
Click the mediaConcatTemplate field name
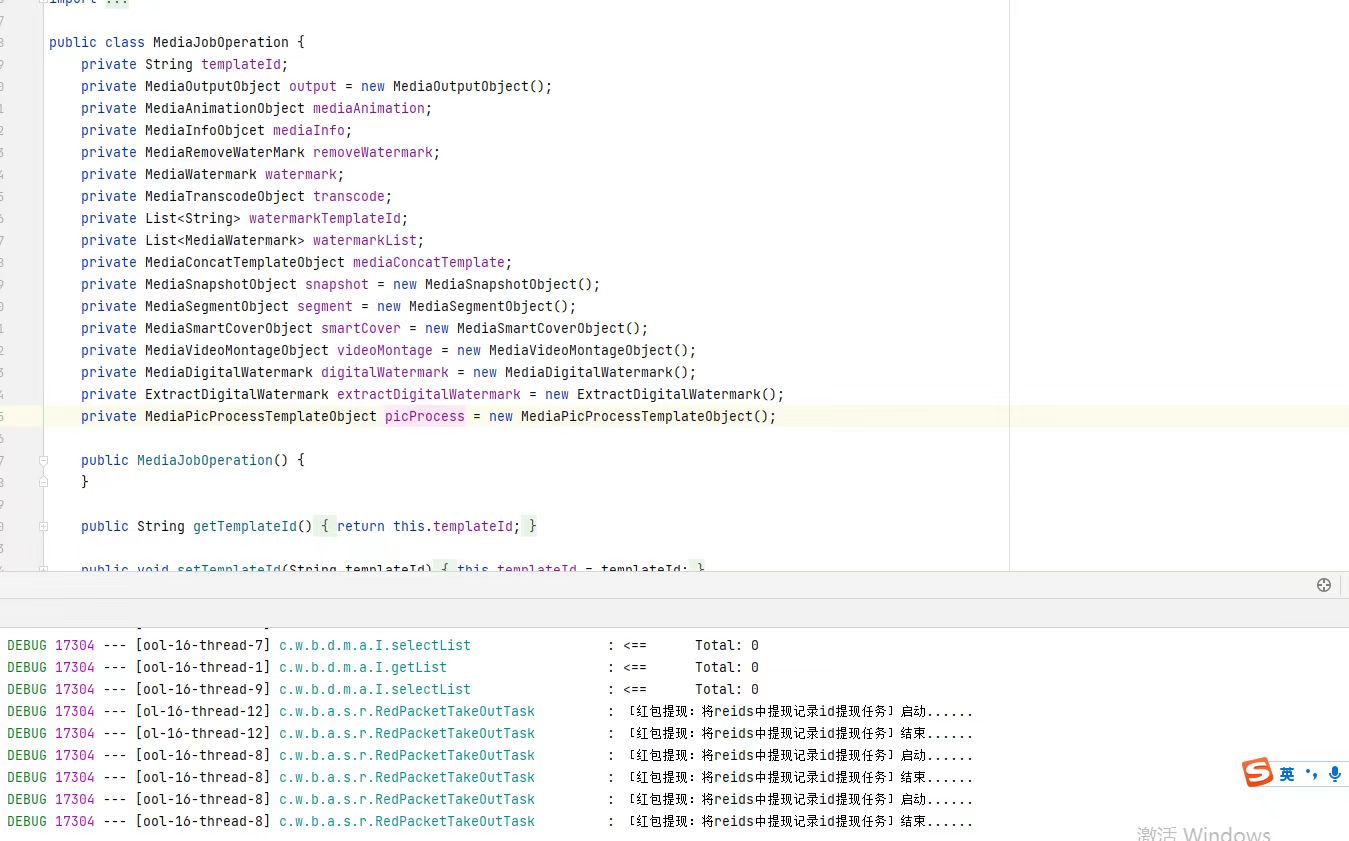click(428, 262)
